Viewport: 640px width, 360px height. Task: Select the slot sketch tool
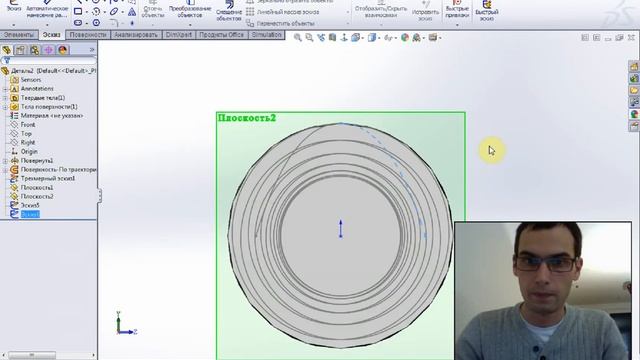point(78,23)
